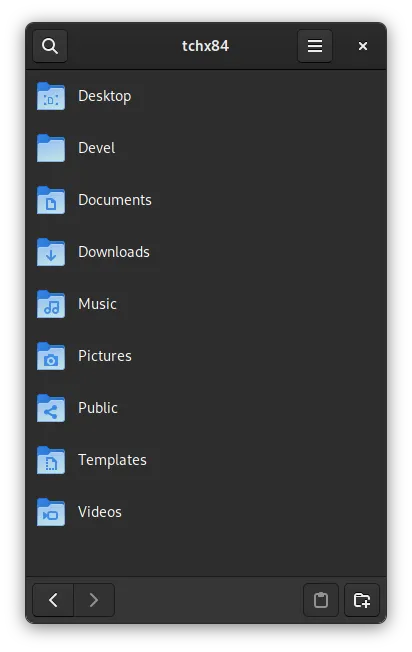Click the clipboard paste button
Image resolution: width=412 pixels, height=652 pixels.
tap(321, 600)
